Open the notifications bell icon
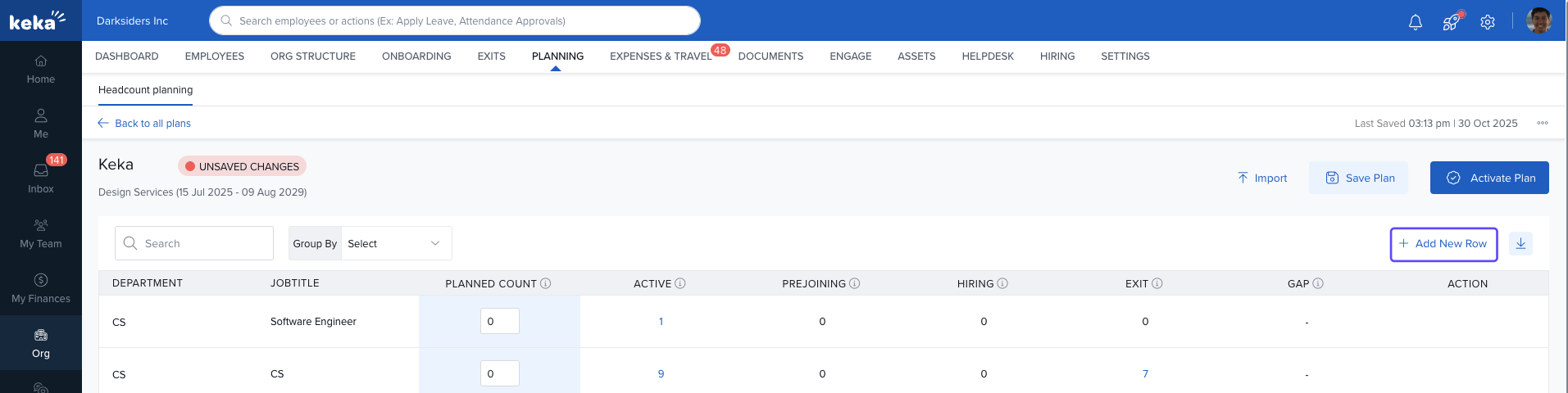This screenshot has height=393, width=1568. tap(1415, 22)
